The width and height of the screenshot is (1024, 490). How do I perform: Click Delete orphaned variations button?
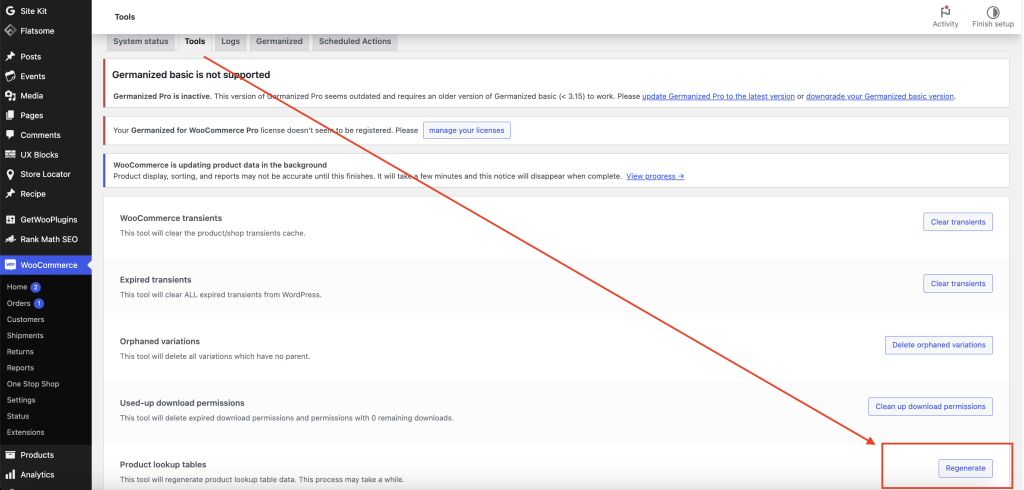point(938,345)
